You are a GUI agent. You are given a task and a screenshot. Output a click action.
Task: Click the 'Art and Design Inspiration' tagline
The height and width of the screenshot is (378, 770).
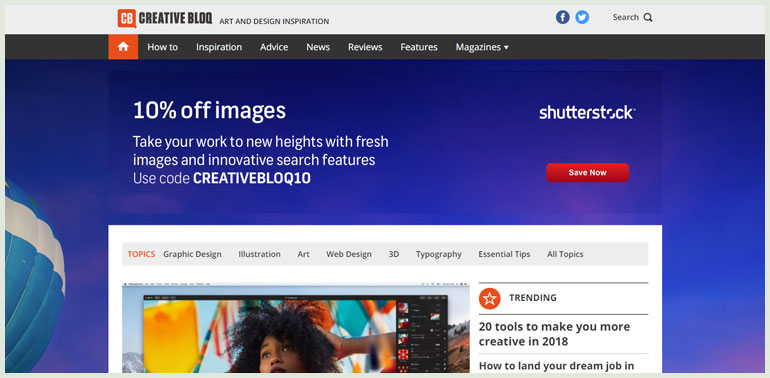point(274,22)
